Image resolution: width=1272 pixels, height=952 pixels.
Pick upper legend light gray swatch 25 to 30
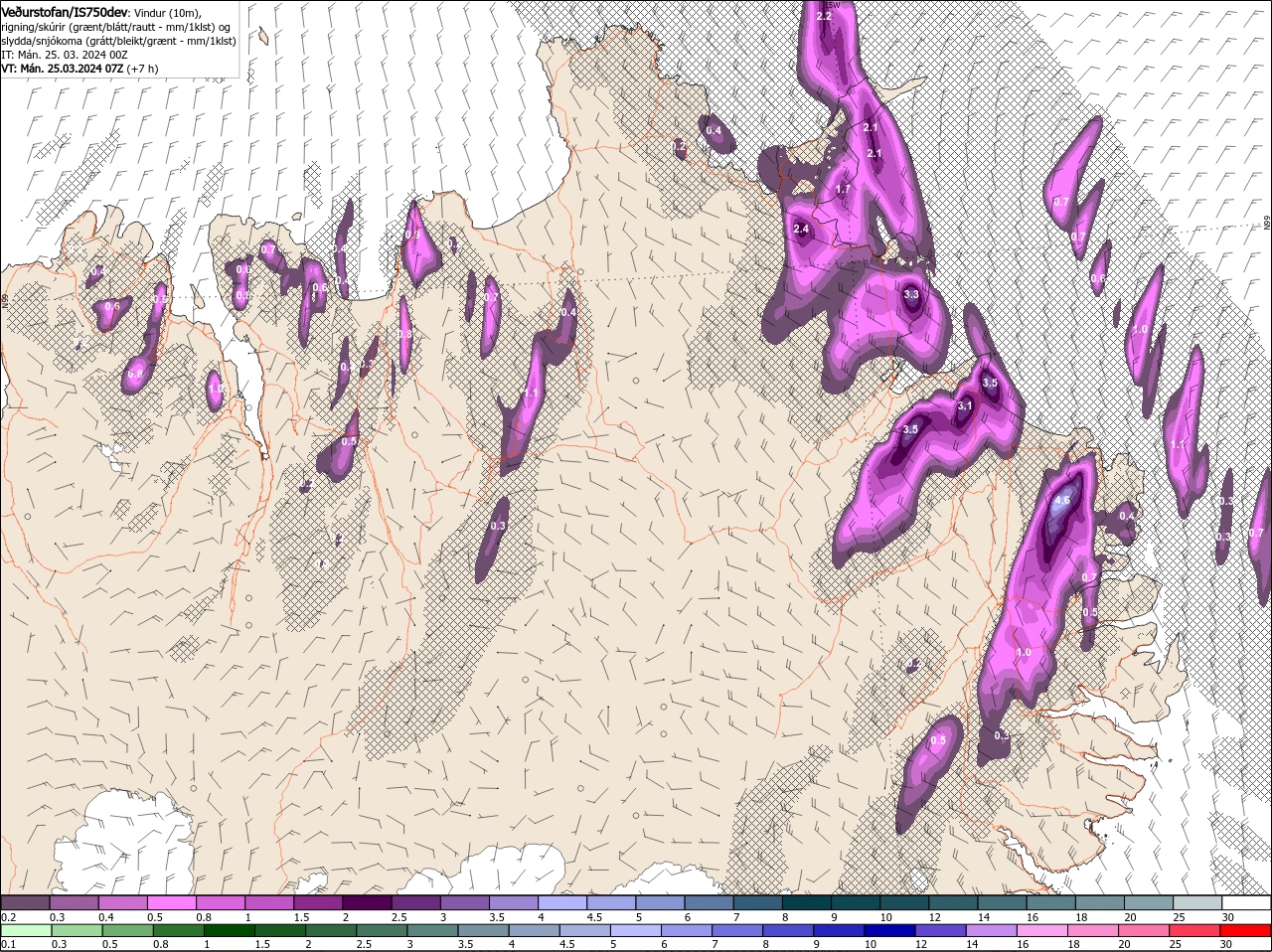pos(1199,901)
